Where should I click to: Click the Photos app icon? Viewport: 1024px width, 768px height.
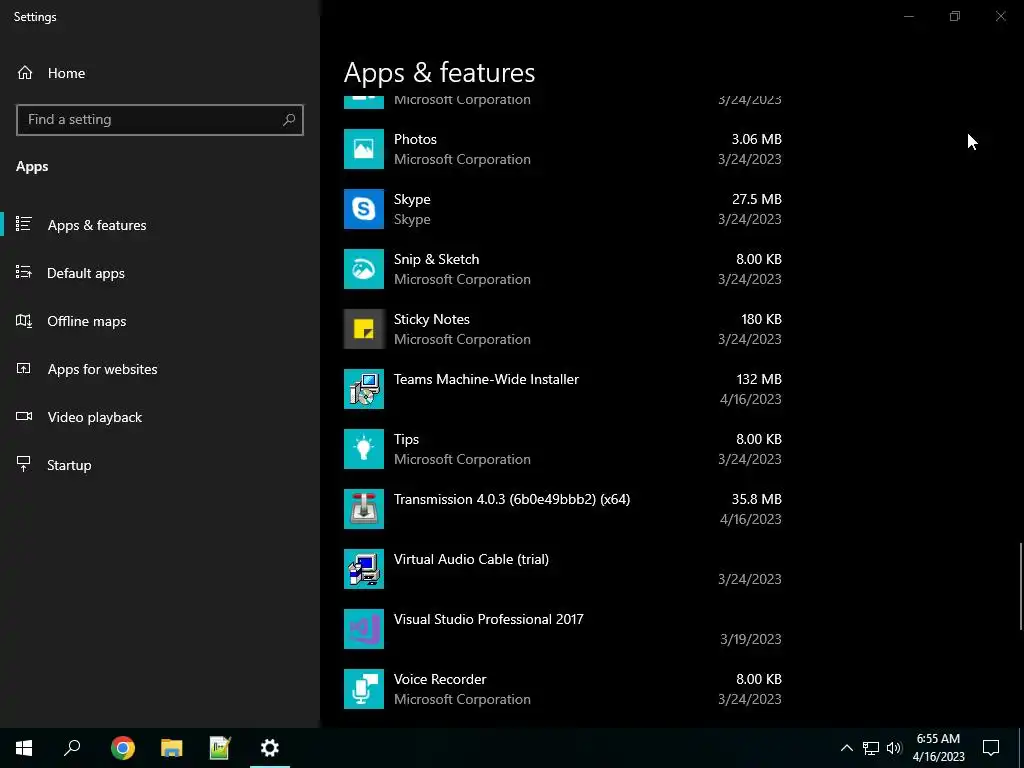(x=364, y=149)
